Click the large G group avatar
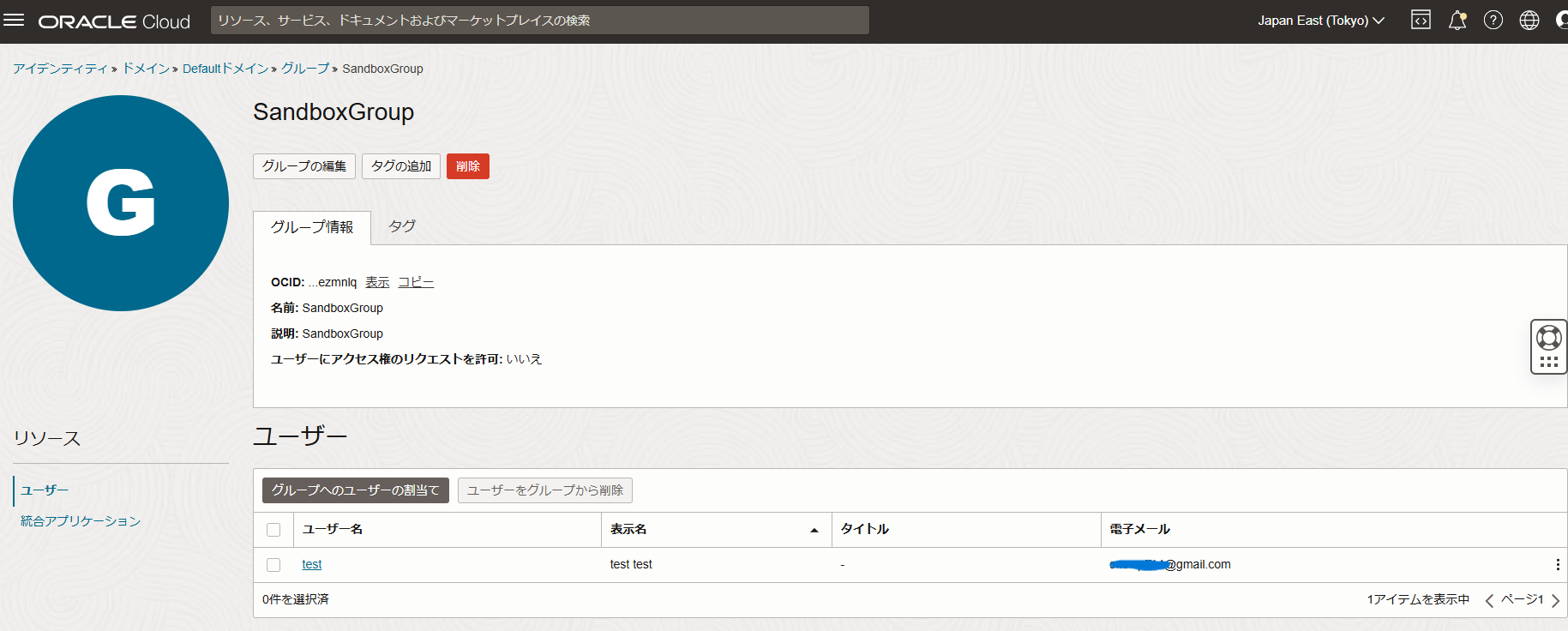 click(121, 203)
